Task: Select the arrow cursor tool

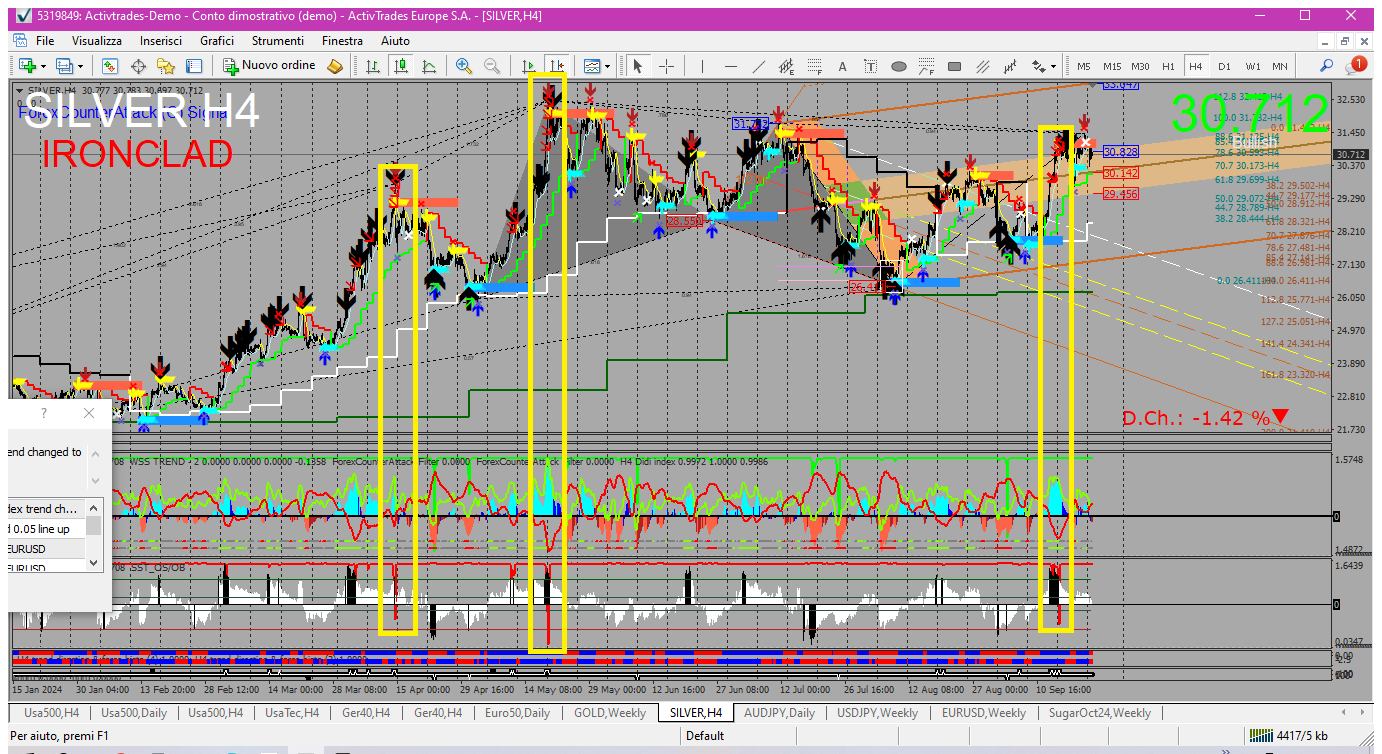Action: tap(638, 66)
